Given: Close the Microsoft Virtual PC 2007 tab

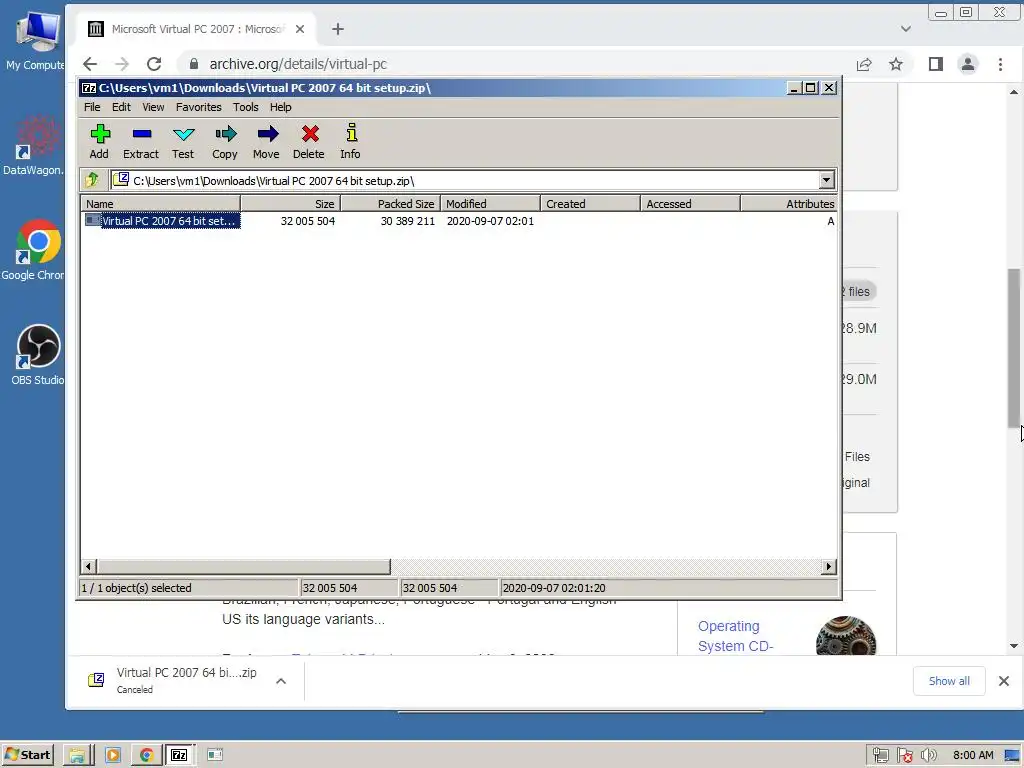Looking at the screenshot, I should point(300,29).
